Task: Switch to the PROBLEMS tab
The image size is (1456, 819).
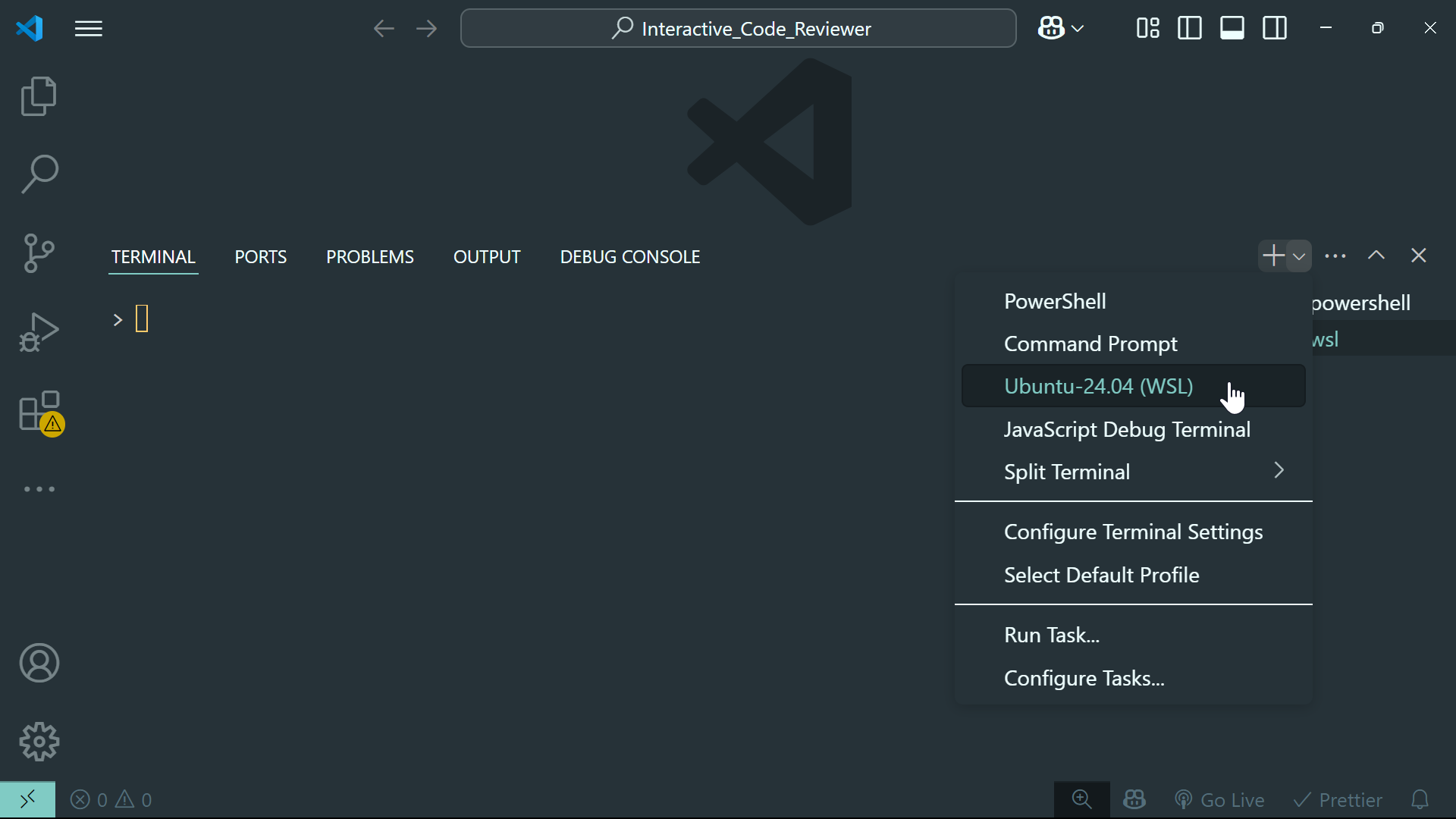Action: coord(370,257)
